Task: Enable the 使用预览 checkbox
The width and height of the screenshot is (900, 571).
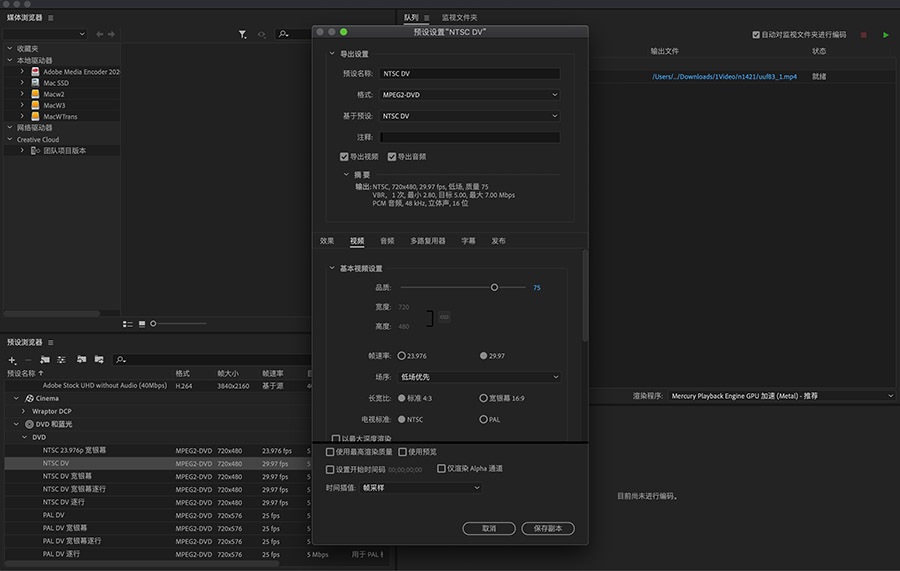Action: pyautogui.click(x=402, y=452)
